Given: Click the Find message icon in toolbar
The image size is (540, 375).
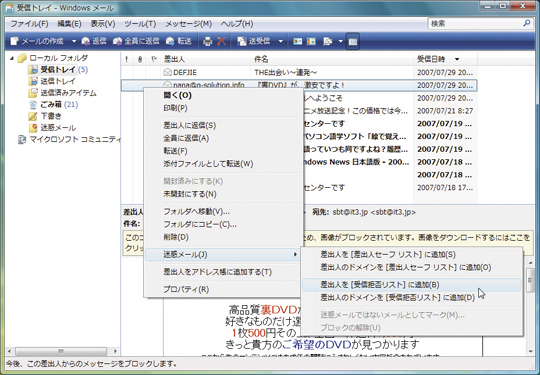Looking at the screenshot, I should (x=328, y=41).
